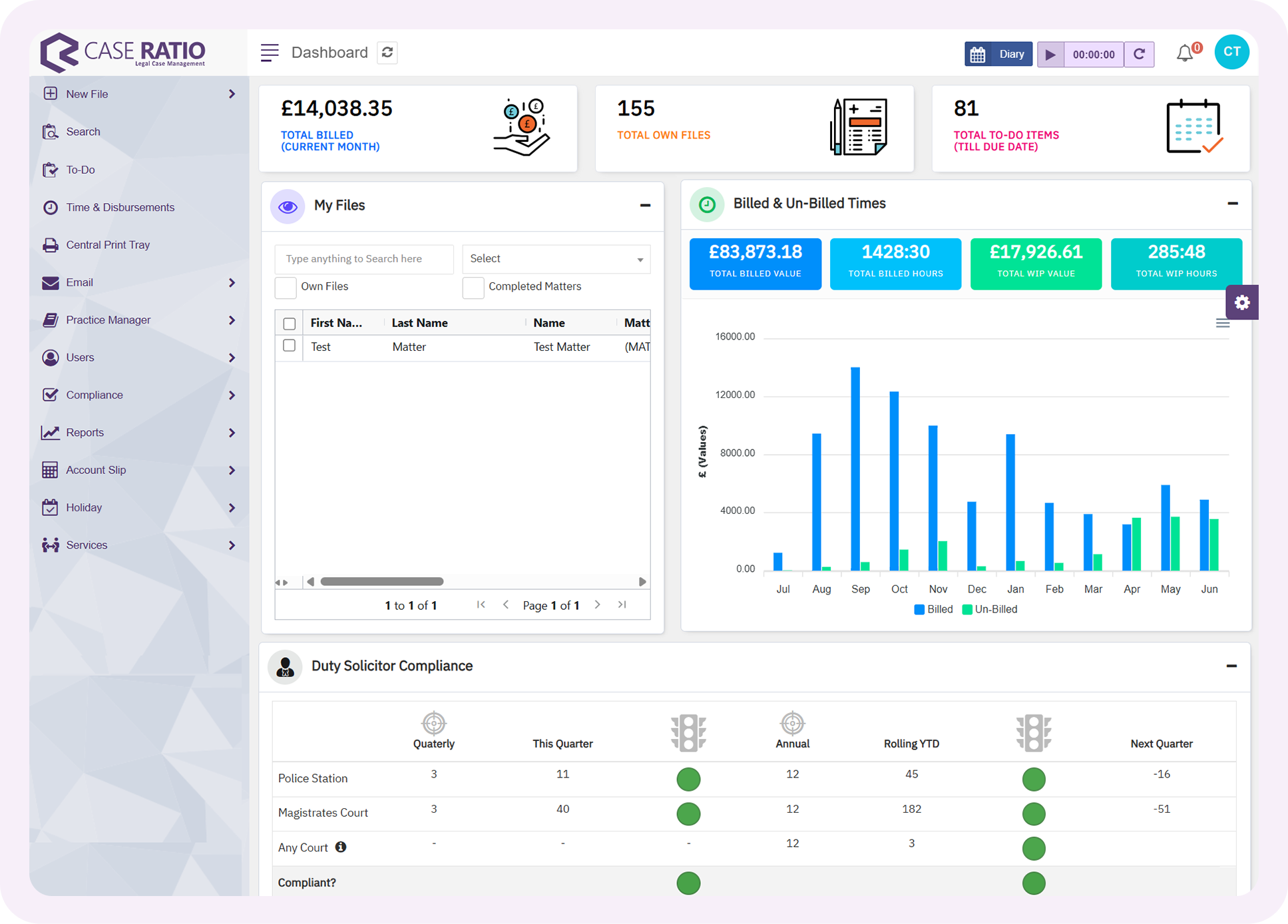Go to Central Print Tray
The width and height of the screenshot is (1288, 924).
pyautogui.click(x=108, y=245)
